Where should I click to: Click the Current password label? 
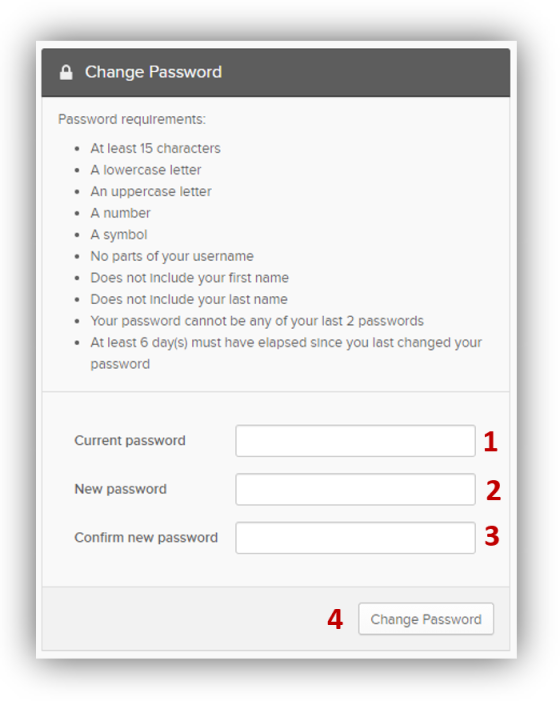pos(130,440)
